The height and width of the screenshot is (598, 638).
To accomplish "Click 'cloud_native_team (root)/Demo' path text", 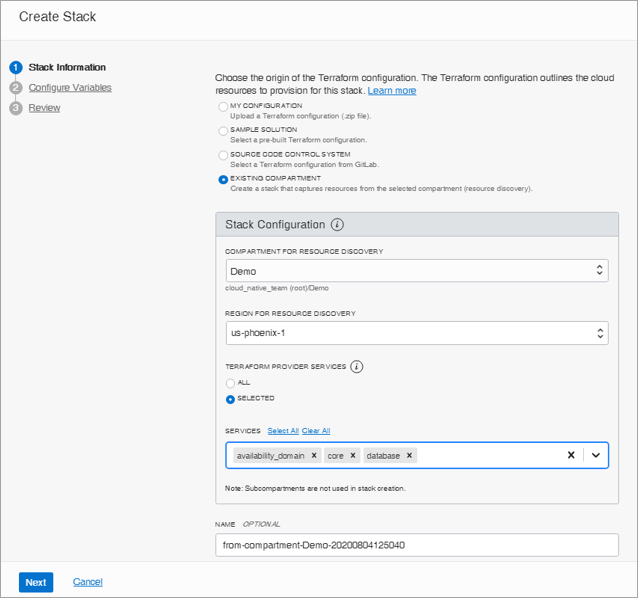I will point(277,288).
